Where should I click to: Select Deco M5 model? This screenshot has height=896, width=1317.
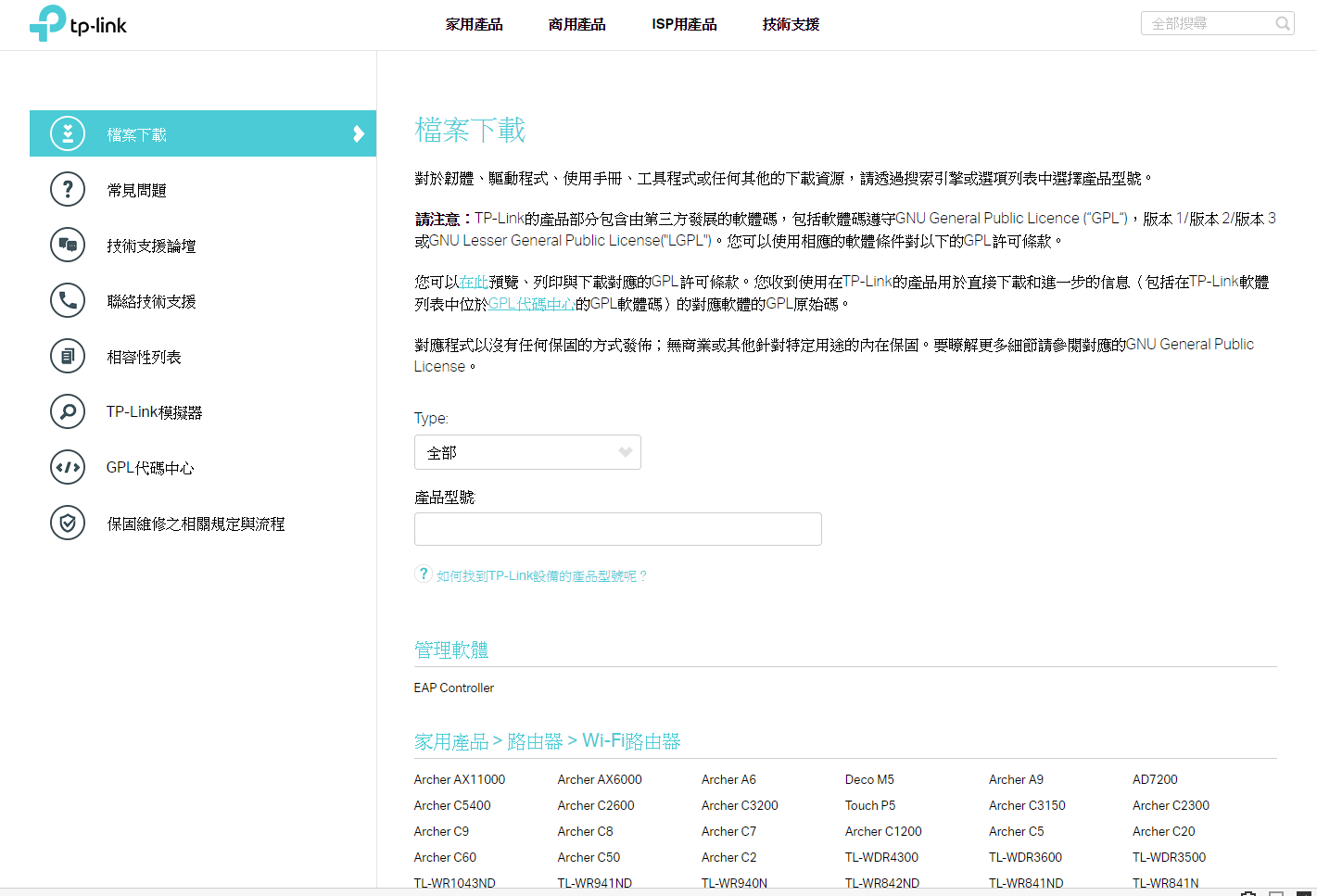point(869,779)
